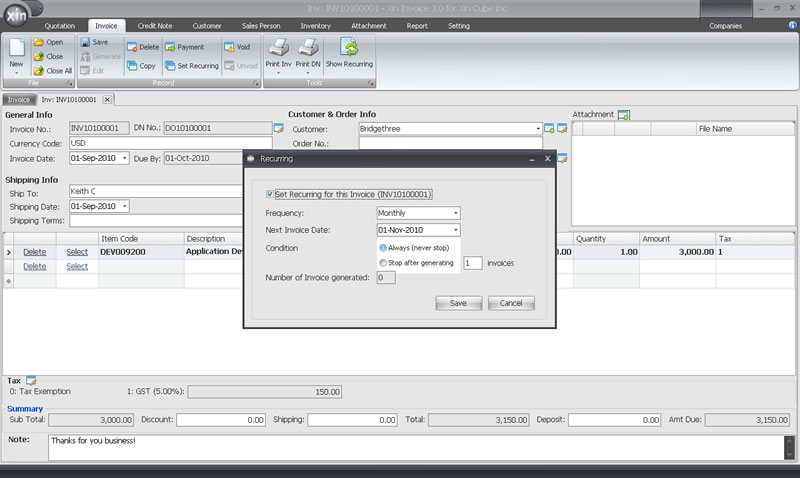Screen dimensions: 800x478
Task: Copy the invoice record
Action: coord(141,66)
